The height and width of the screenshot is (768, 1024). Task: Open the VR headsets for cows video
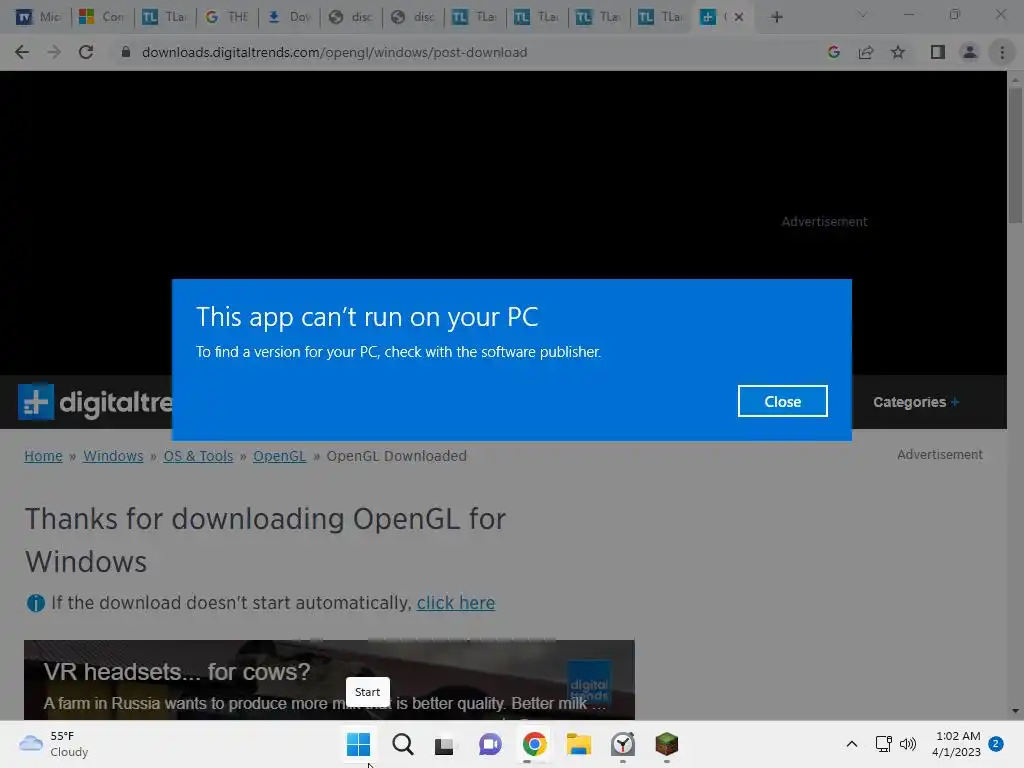pos(329,679)
